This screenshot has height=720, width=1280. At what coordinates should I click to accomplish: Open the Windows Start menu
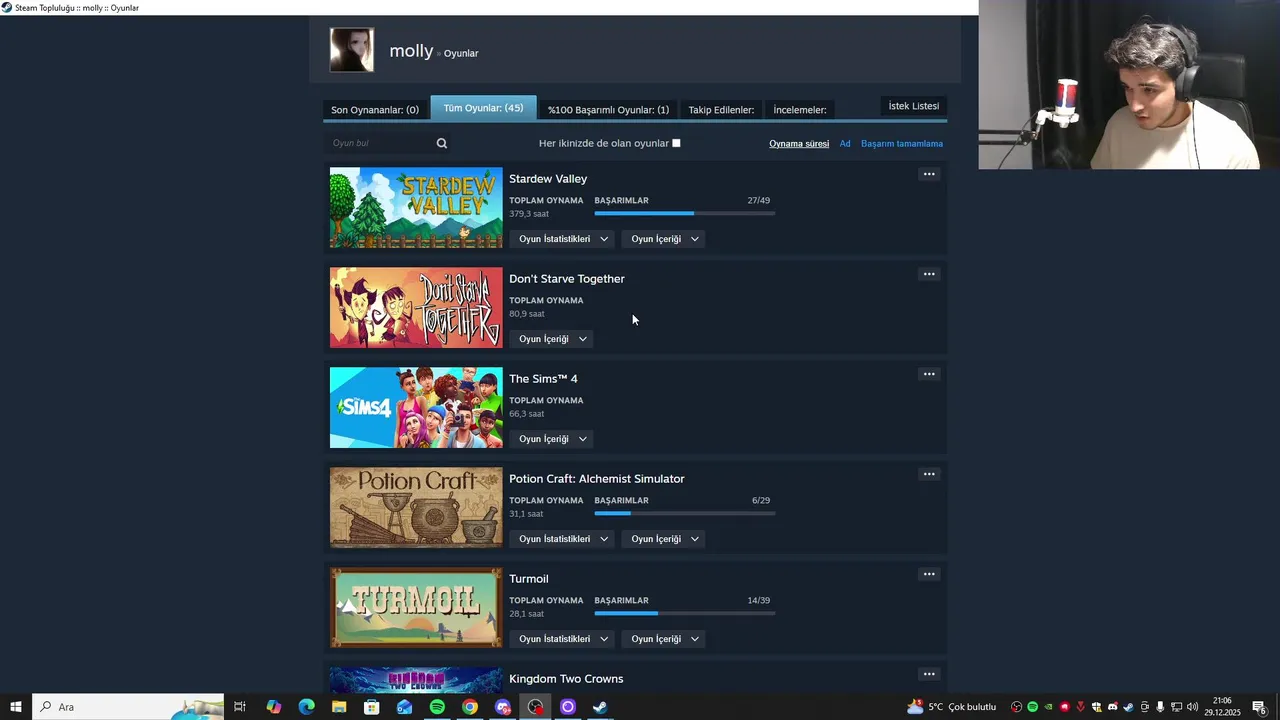pyautogui.click(x=16, y=707)
